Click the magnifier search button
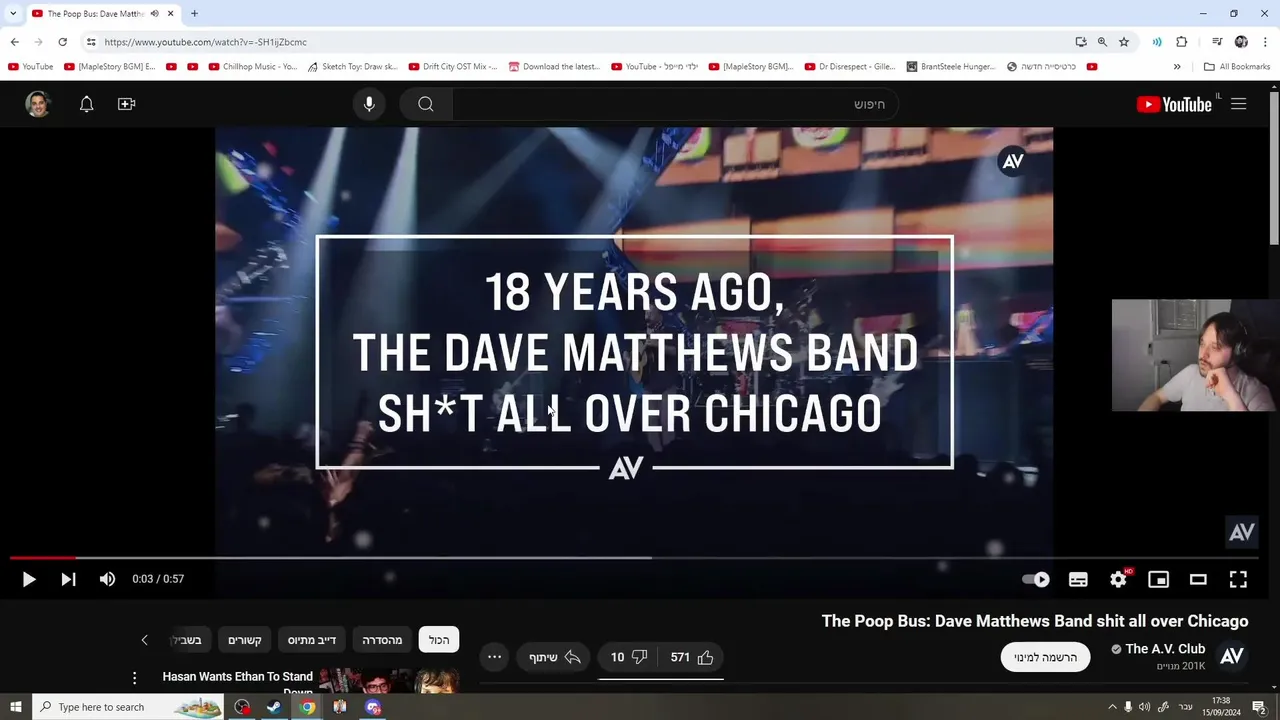This screenshot has width=1280, height=720. (x=426, y=104)
